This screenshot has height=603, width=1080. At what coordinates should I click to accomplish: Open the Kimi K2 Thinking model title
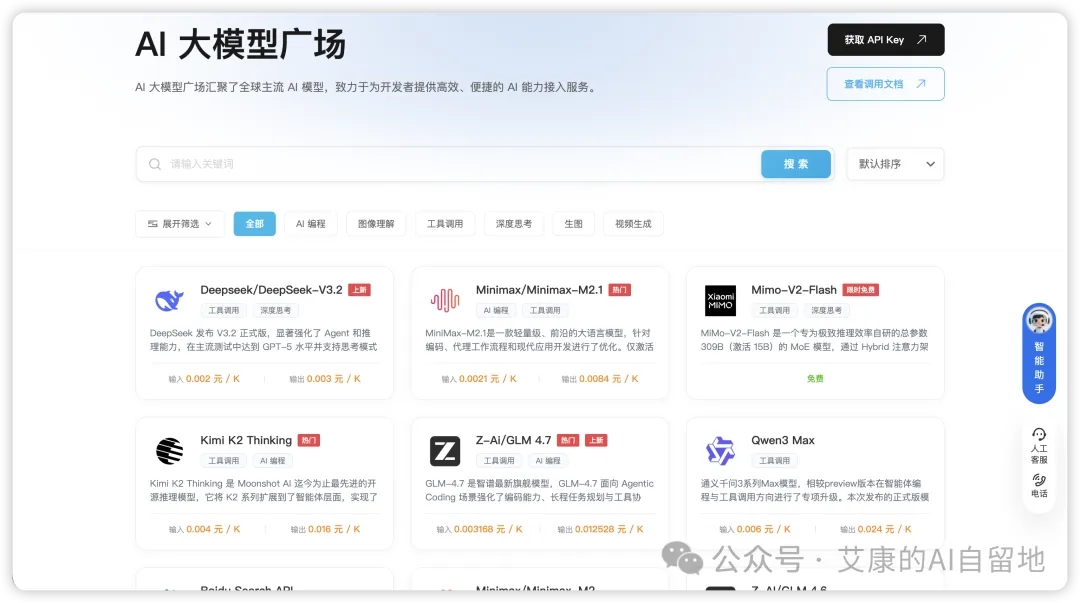point(246,440)
